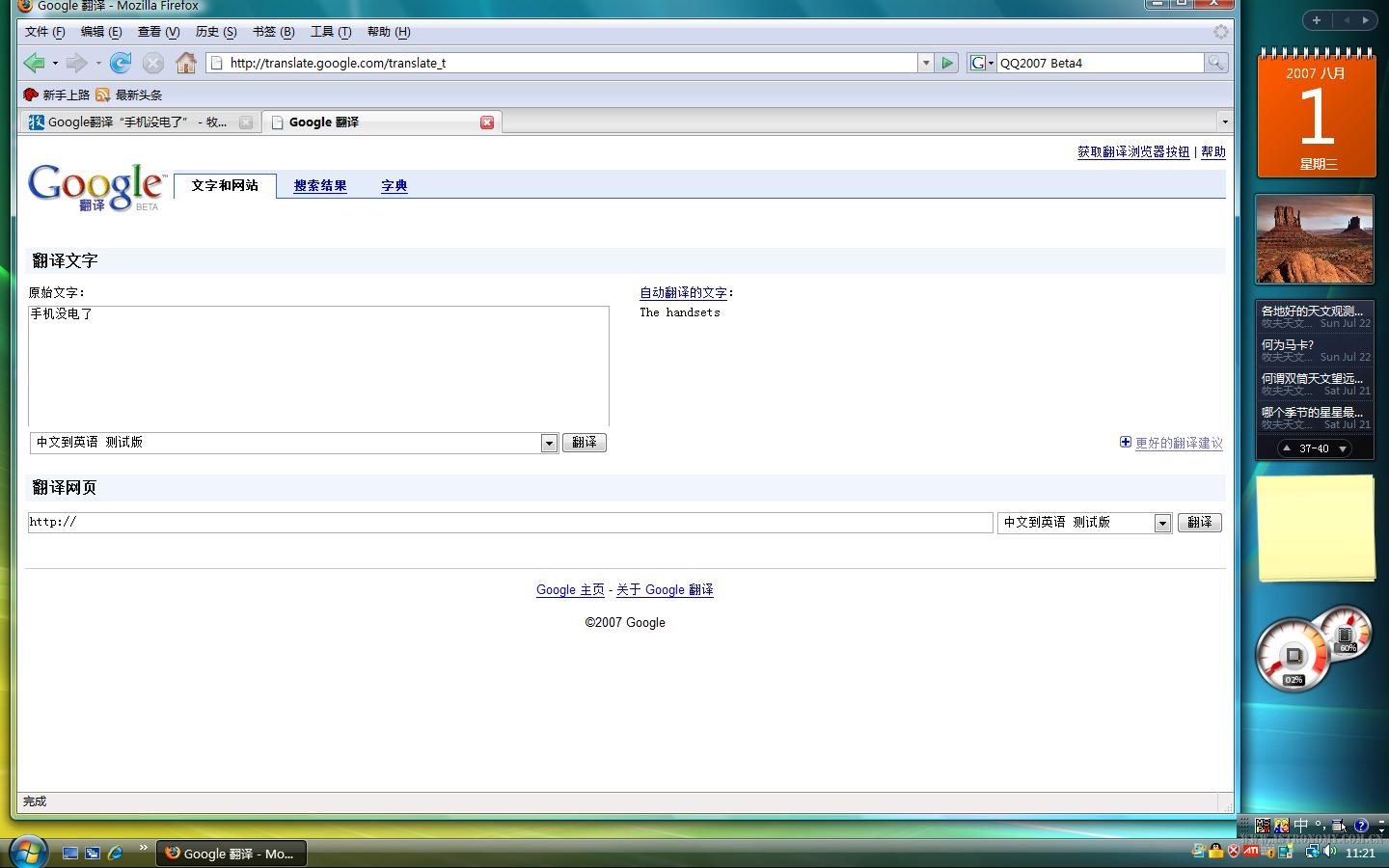The image size is (1389, 868).
Task: Click the Reload page icon
Action: click(121, 64)
